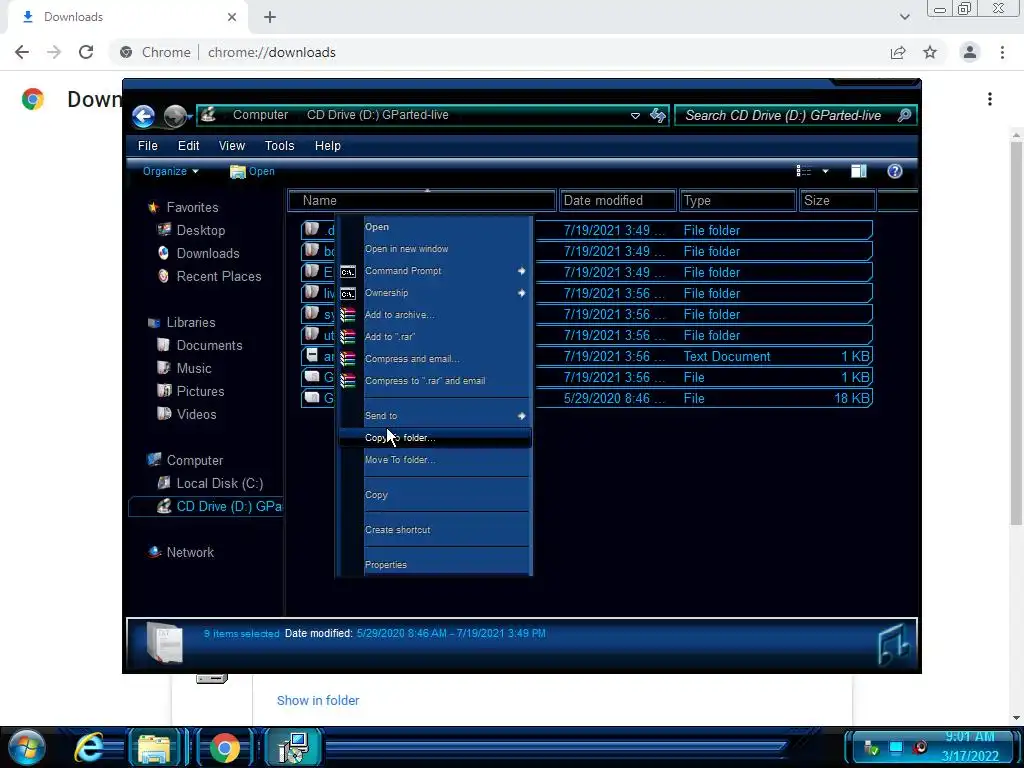Expand Send to submenu
The image size is (1024, 768).
click(x=434, y=416)
